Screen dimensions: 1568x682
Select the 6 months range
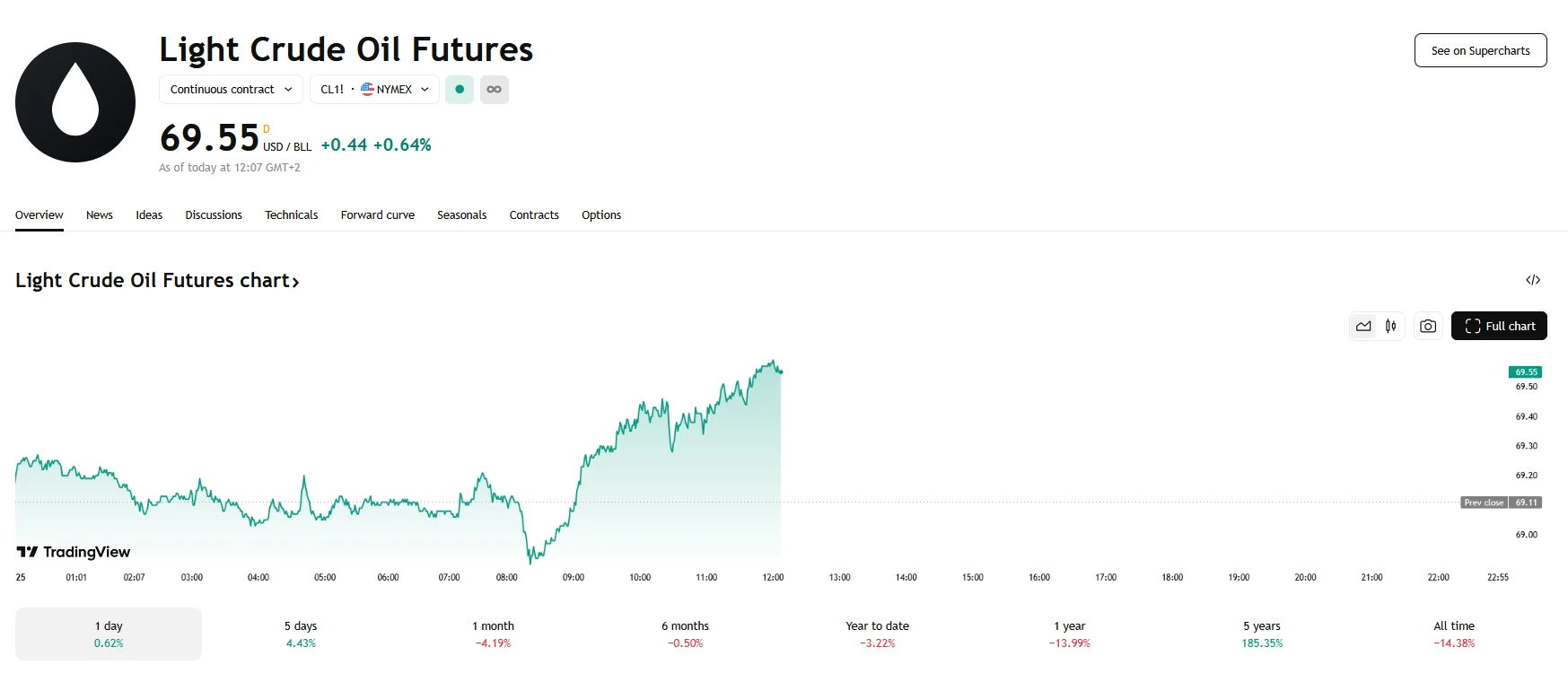[x=685, y=634]
